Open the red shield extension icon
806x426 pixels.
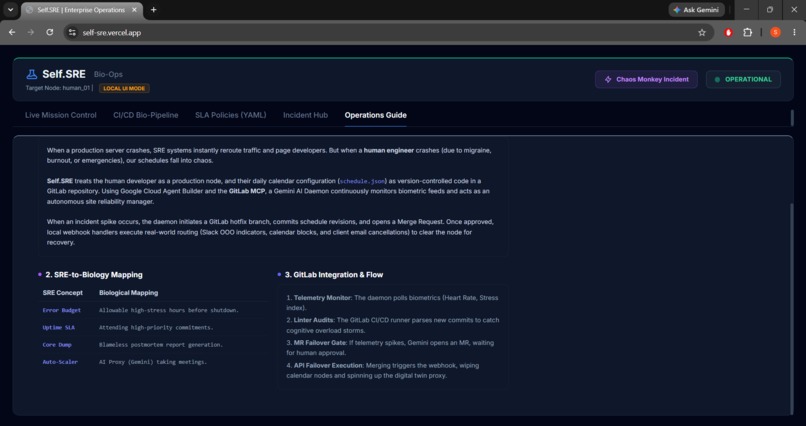(728, 32)
